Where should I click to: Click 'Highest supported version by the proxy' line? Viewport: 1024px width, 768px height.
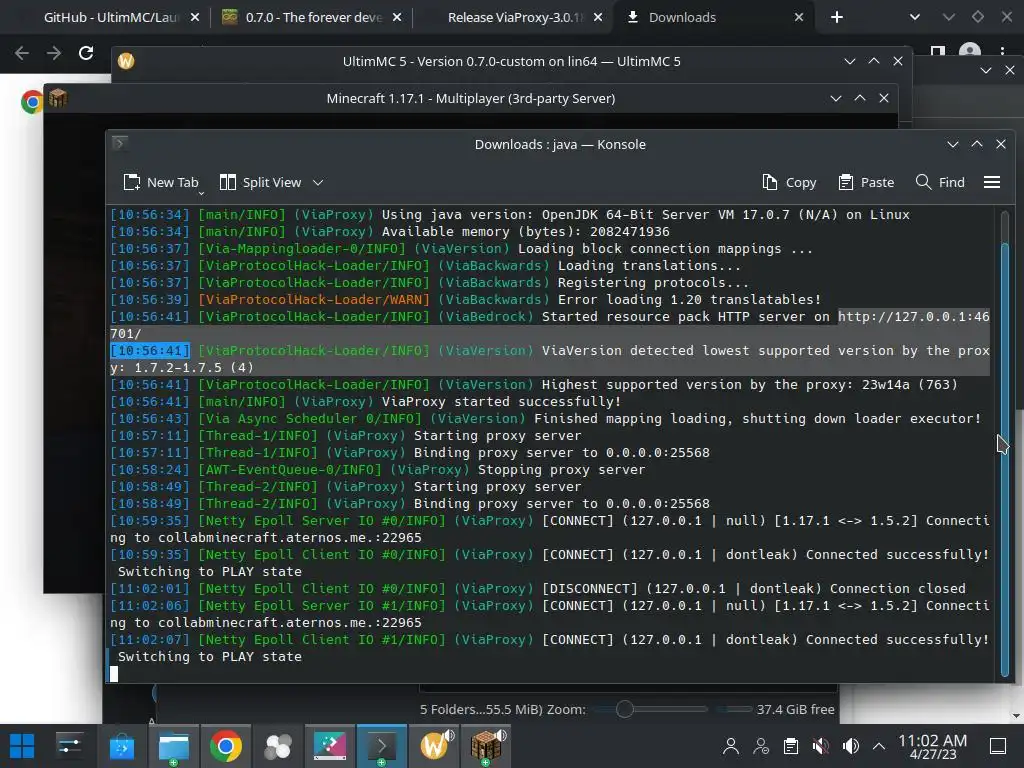534,385
